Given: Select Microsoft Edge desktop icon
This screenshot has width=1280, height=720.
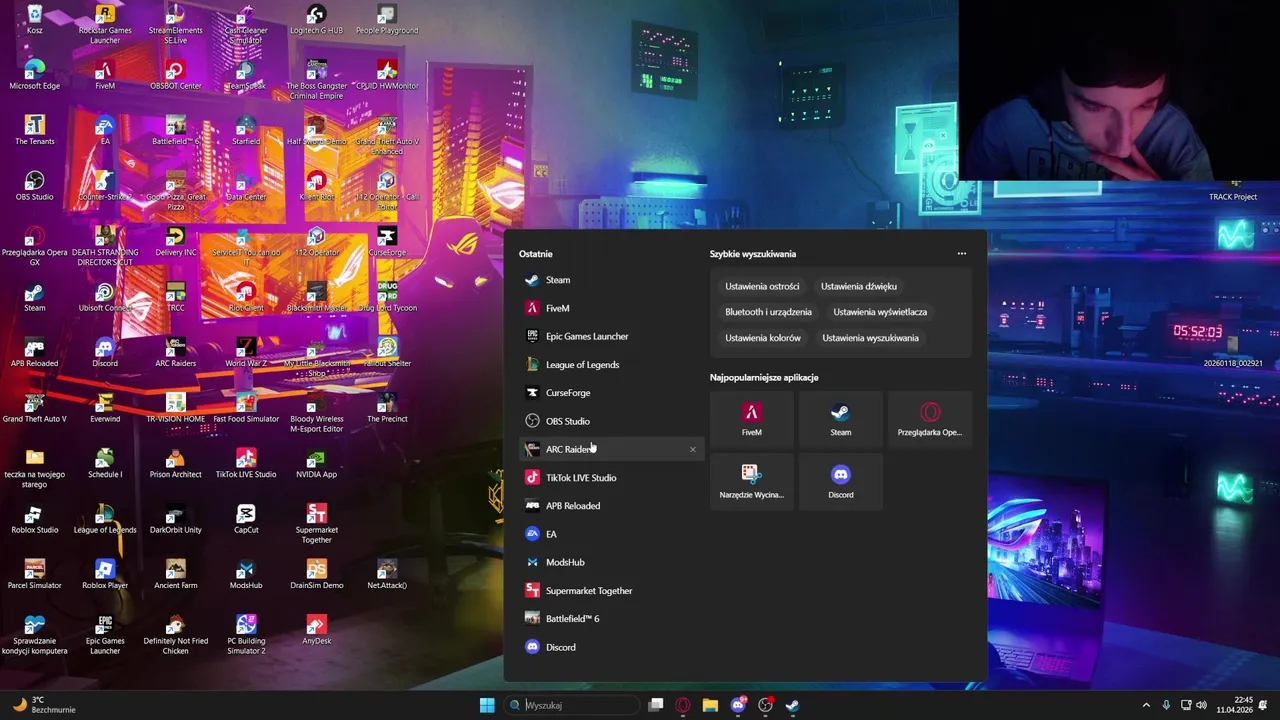Looking at the screenshot, I should tap(35, 75).
